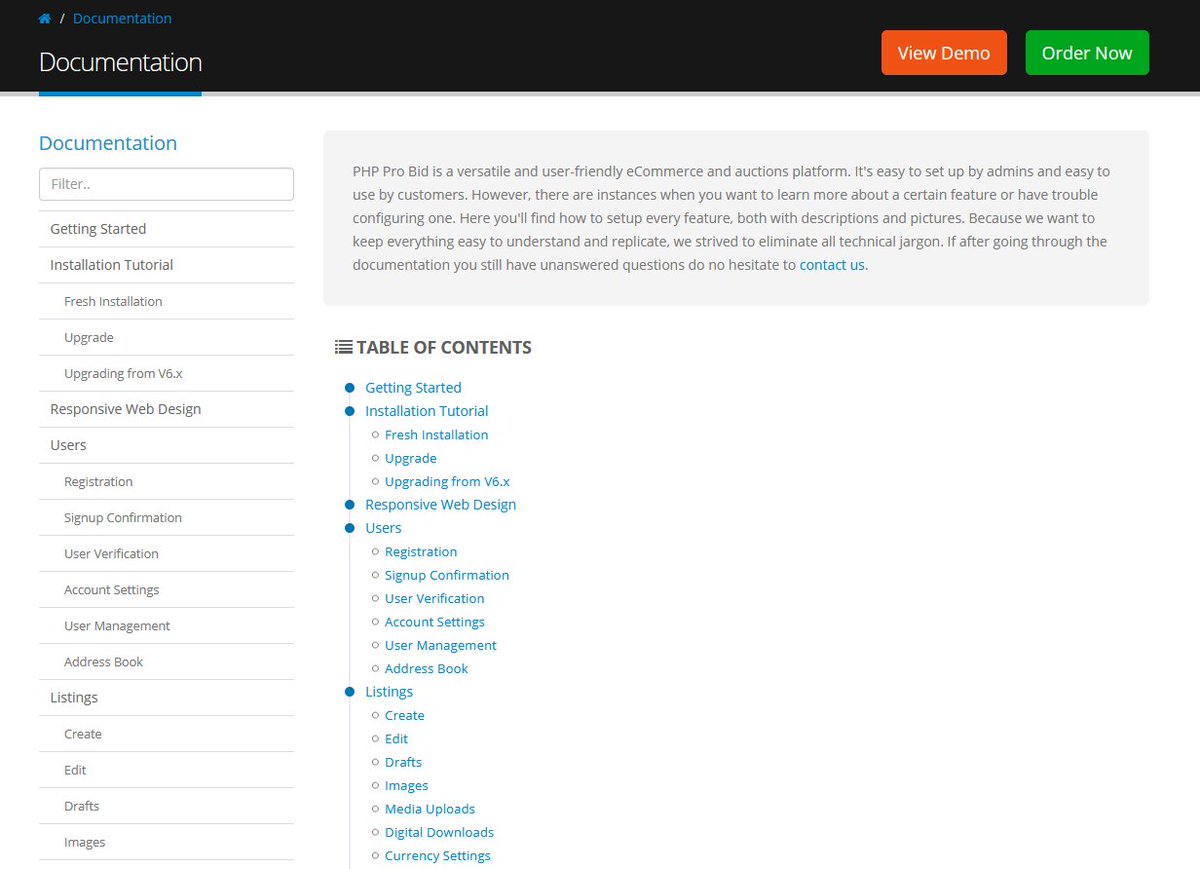This screenshot has width=1200, height=869.
Task: Open Registration in table of contents
Action: tap(421, 552)
